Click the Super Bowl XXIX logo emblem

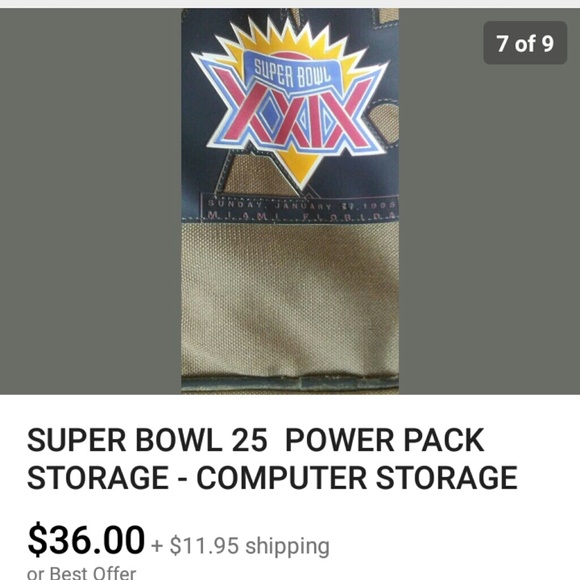point(290,104)
